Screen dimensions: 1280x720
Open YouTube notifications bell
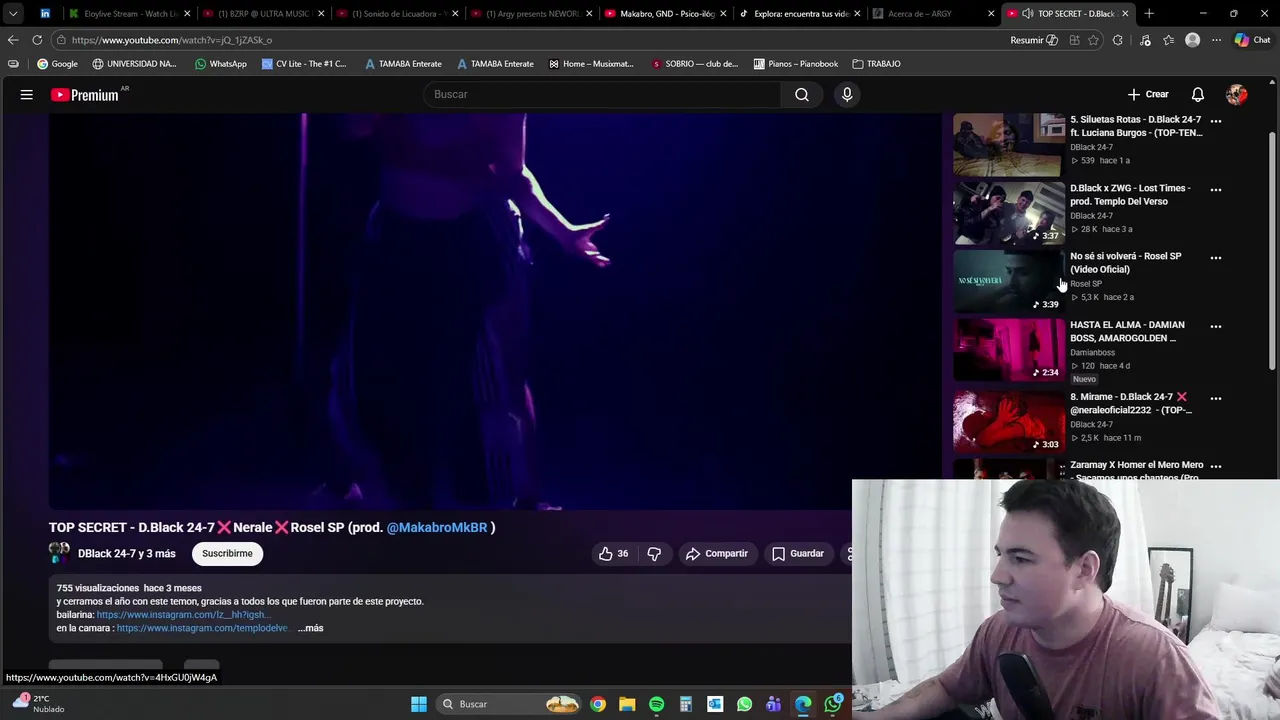[x=1197, y=94]
